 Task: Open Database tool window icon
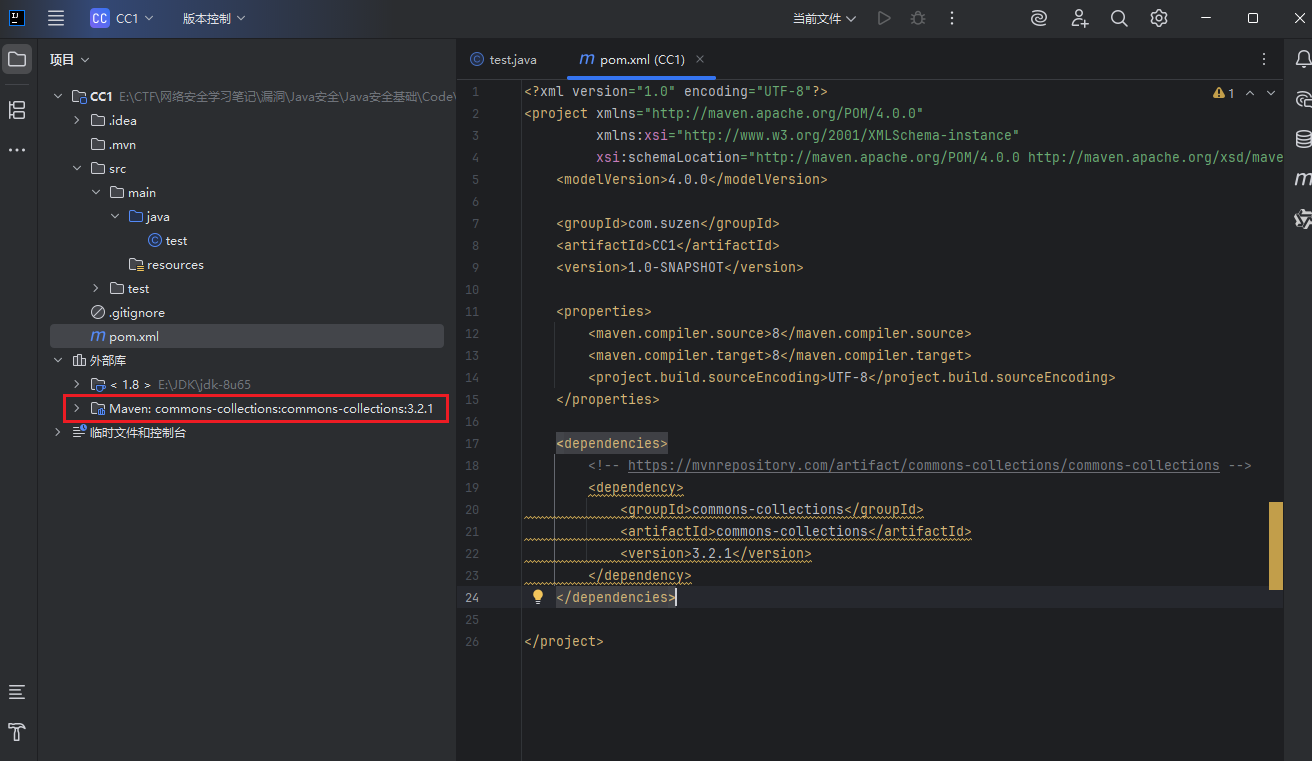click(x=1303, y=139)
